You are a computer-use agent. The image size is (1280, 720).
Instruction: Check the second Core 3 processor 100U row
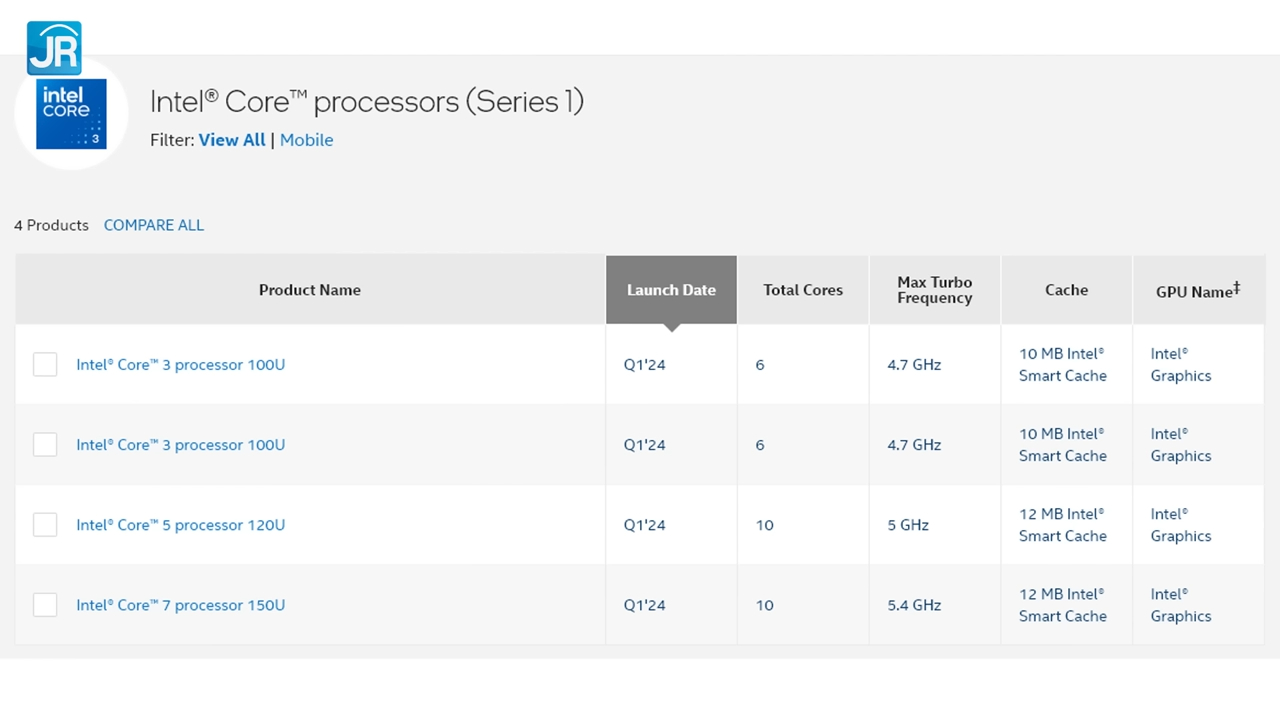(44, 444)
